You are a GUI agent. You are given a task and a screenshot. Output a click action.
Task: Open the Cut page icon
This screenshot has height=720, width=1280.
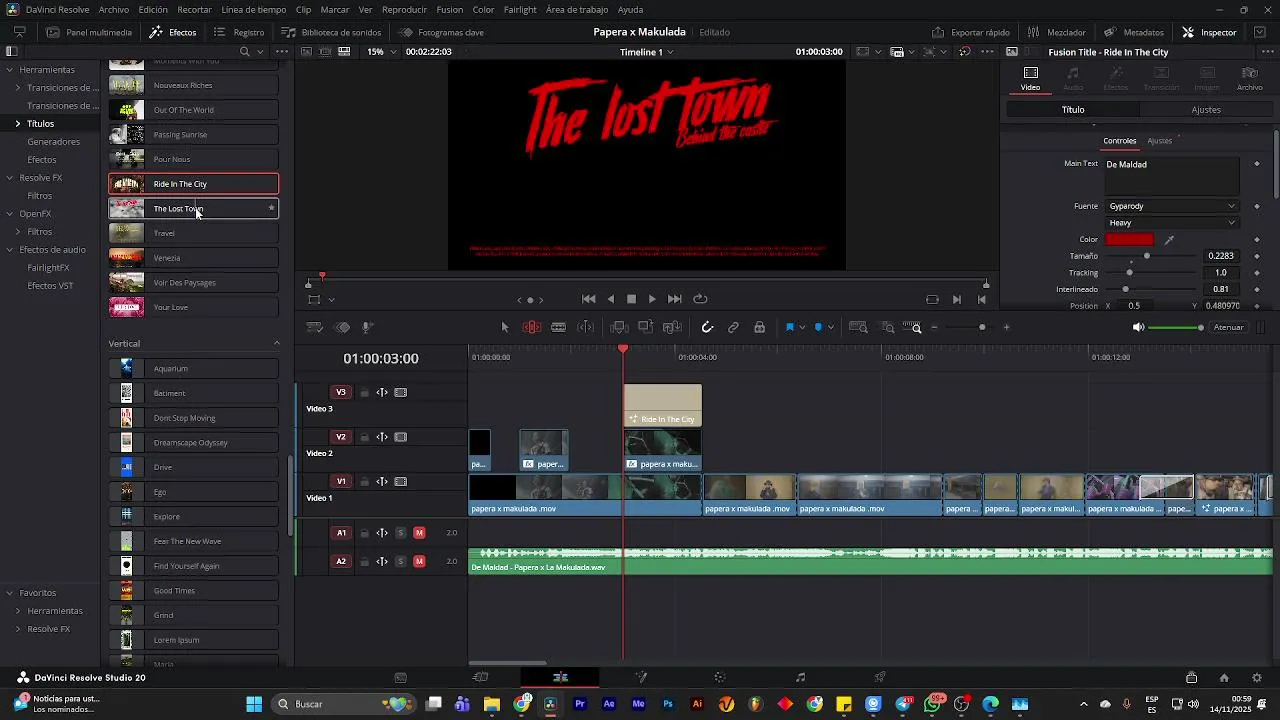point(480,678)
